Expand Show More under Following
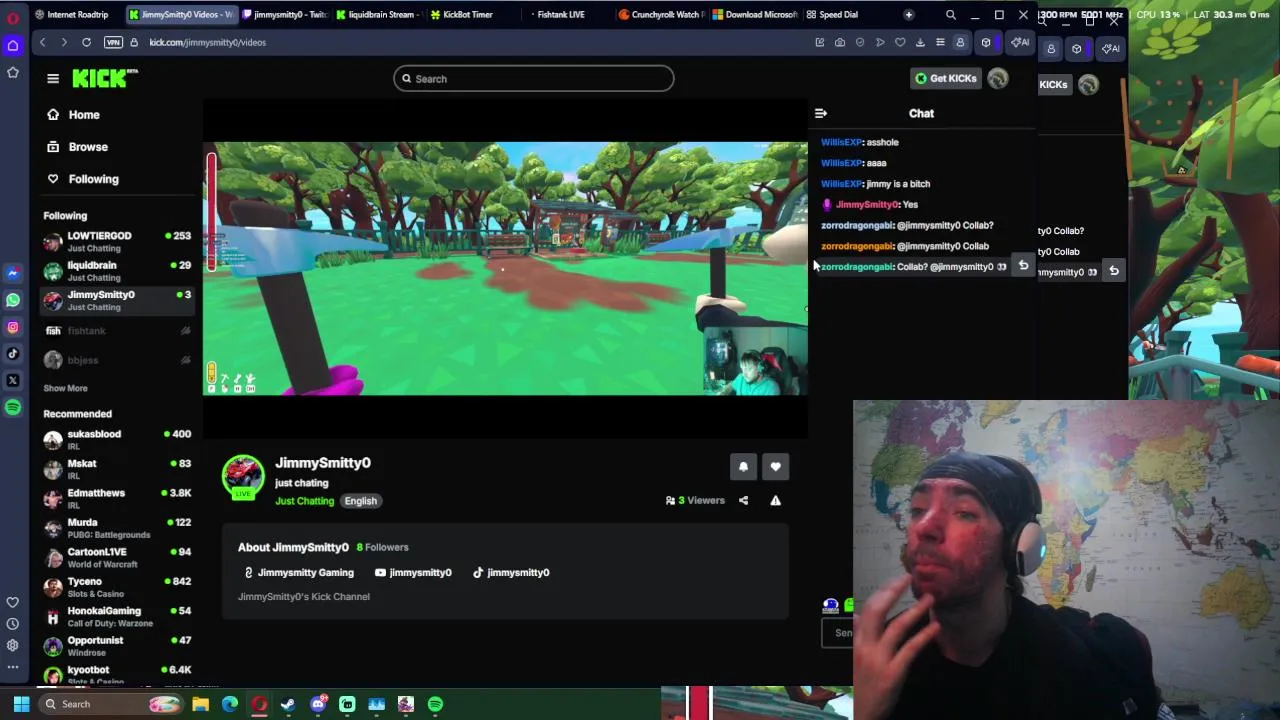Viewport: 1280px width, 720px height. click(x=65, y=388)
